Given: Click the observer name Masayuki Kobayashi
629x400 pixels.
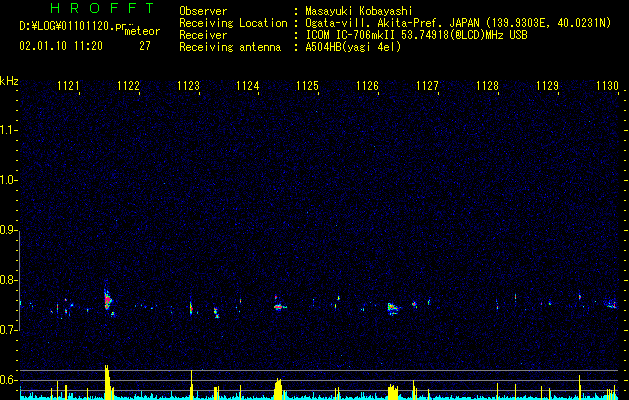Looking at the screenshot, I should pyautogui.click(x=359, y=11).
